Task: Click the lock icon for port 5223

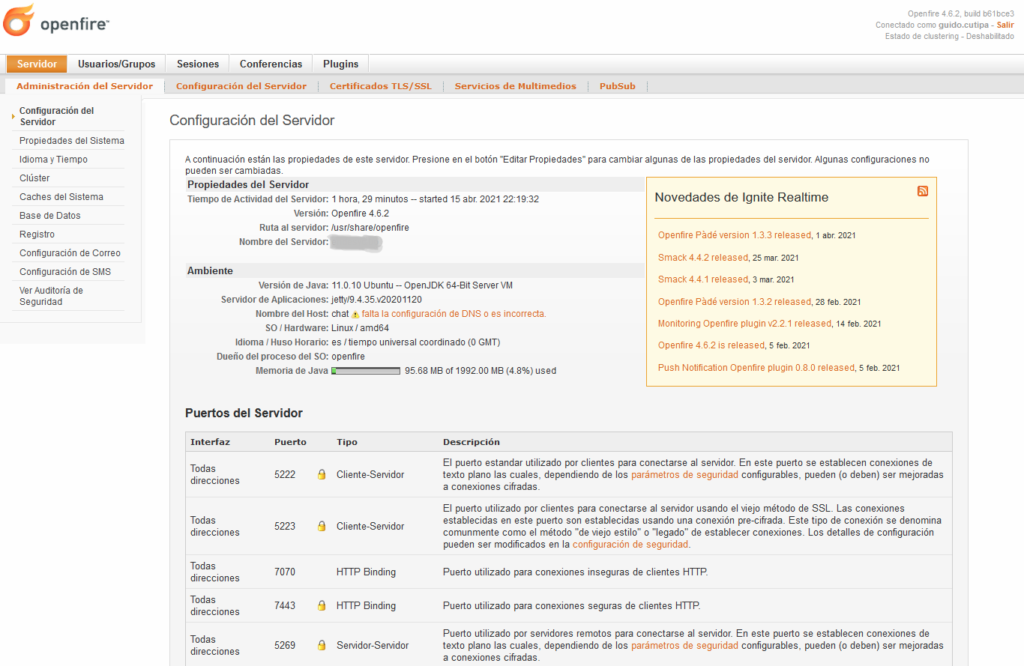Action: [x=321, y=526]
